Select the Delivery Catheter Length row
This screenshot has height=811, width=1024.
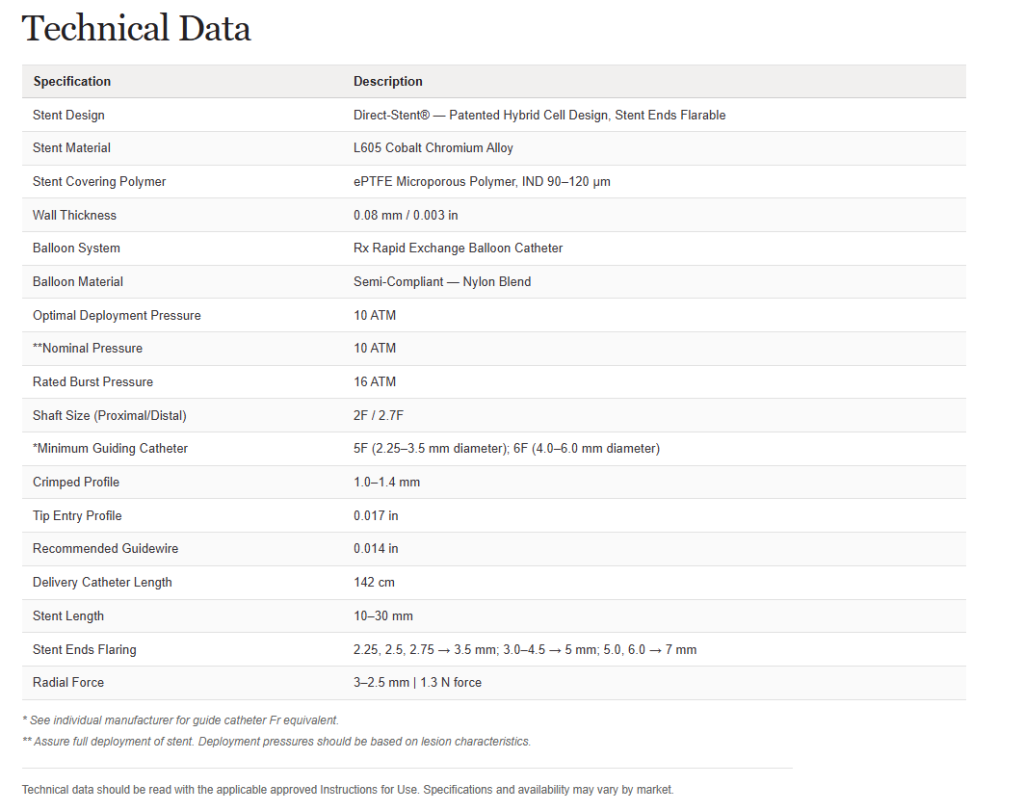(x=494, y=582)
